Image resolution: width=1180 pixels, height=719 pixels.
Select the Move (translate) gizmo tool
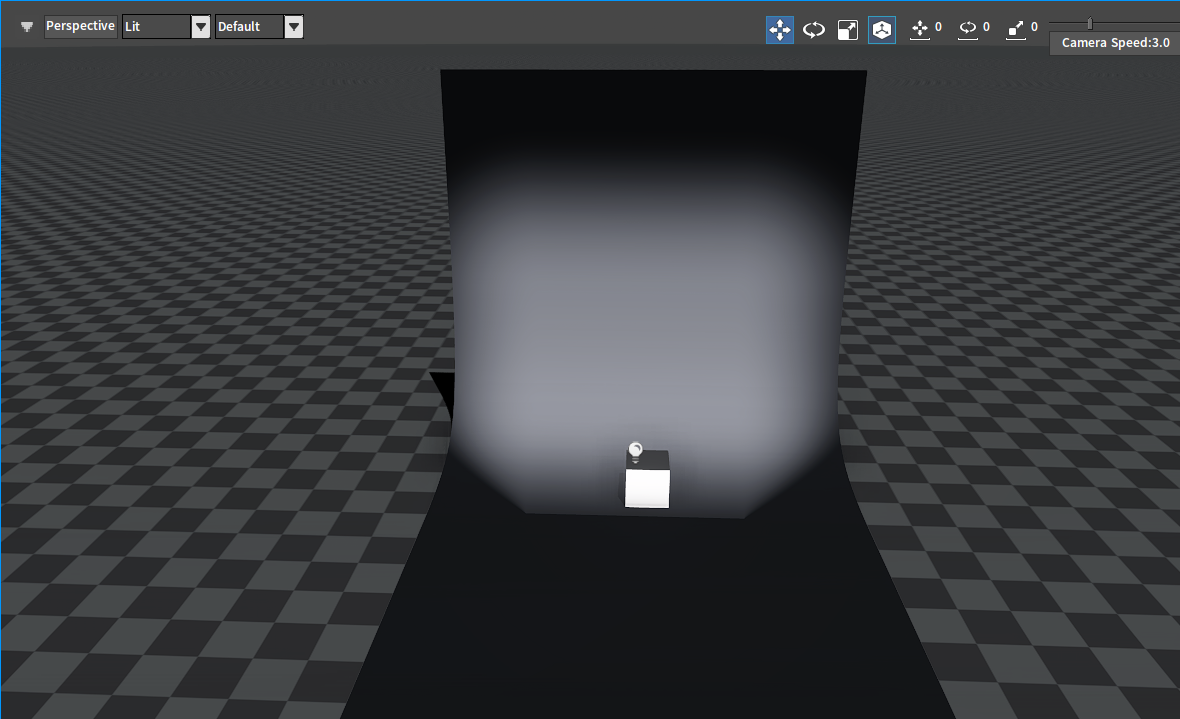(780, 30)
